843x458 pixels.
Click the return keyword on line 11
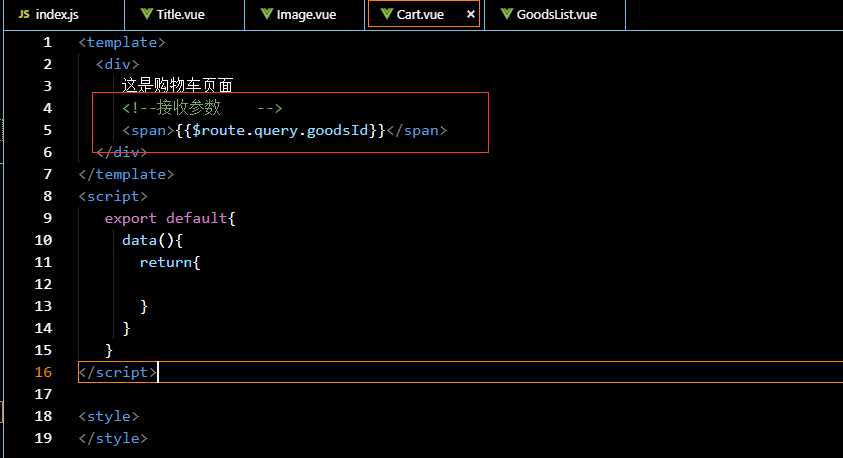coord(166,262)
